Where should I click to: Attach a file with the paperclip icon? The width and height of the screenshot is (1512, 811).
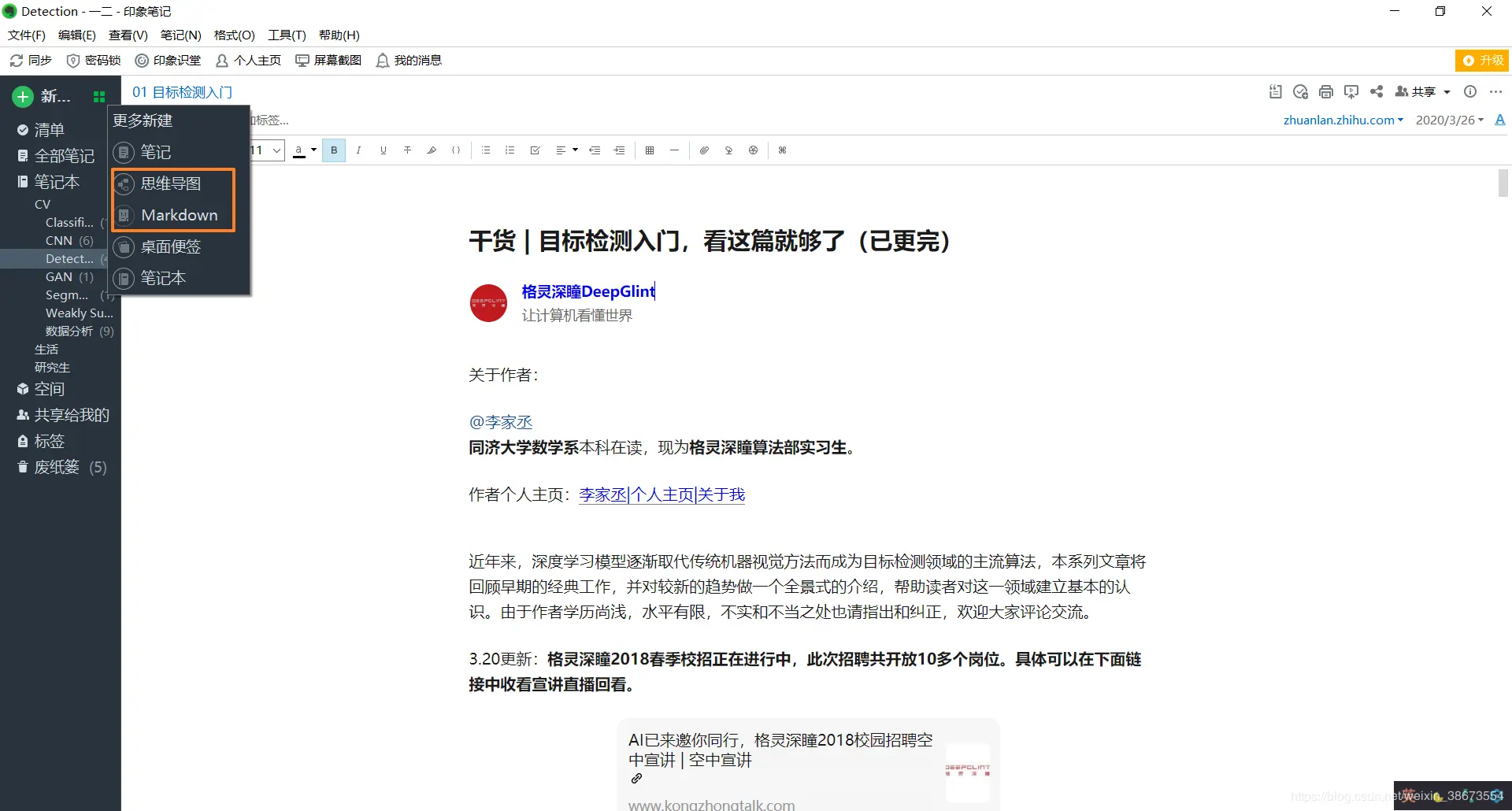(x=703, y=150)
